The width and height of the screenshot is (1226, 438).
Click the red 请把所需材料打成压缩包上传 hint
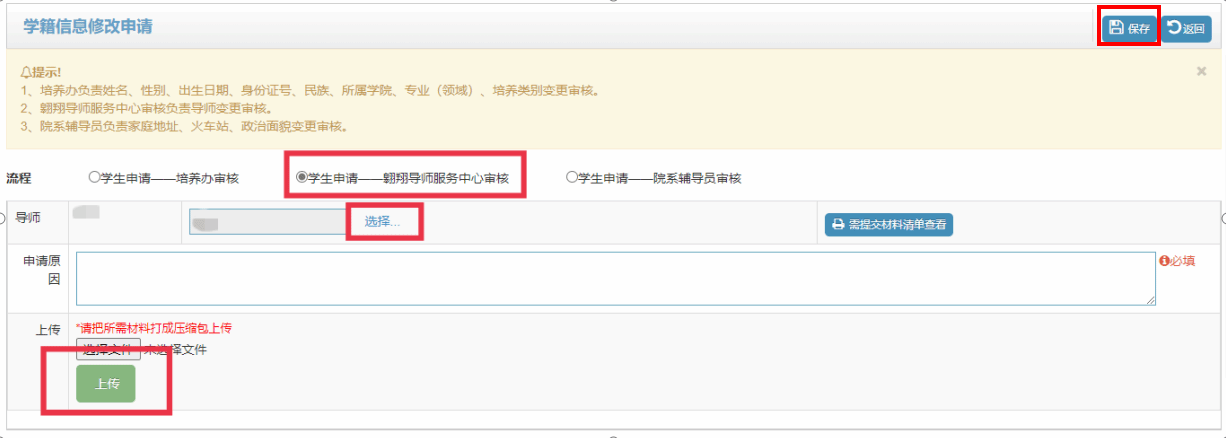[154, 328]
